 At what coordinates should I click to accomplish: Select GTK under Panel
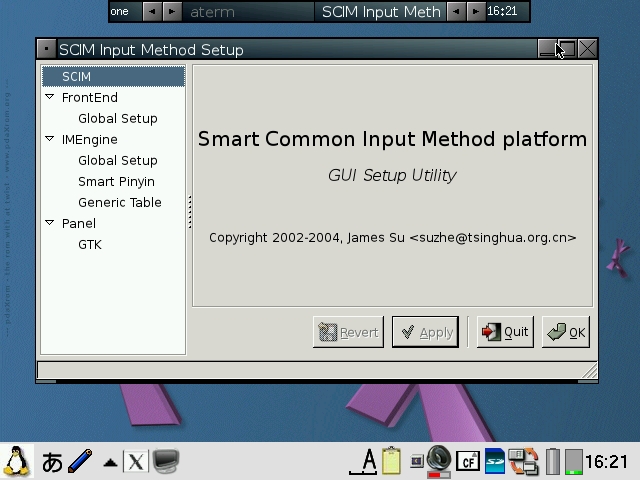point(89,244)
